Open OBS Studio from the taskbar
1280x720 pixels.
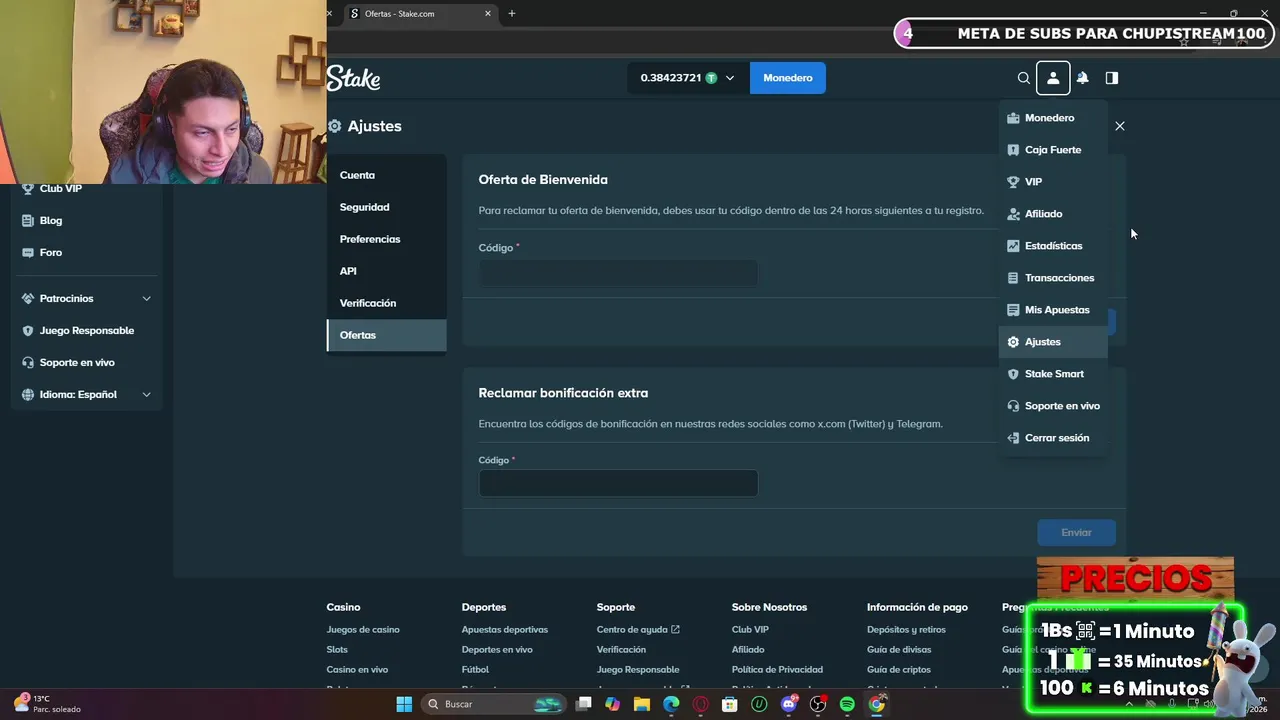pos(818,704)
